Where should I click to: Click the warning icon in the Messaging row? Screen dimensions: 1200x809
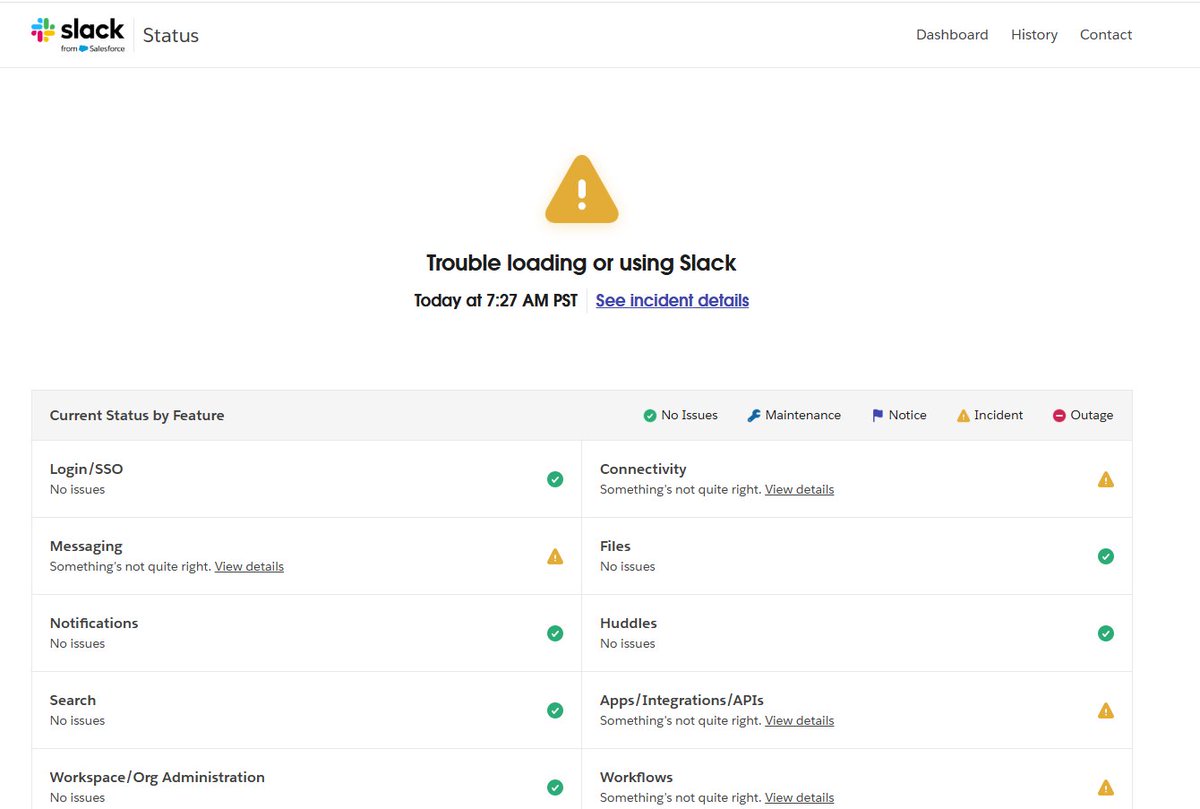click(555, 556)
